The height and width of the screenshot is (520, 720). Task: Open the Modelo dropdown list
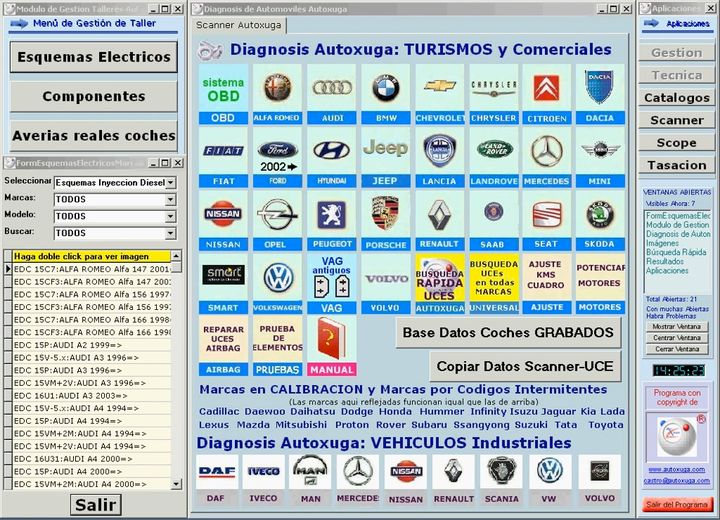point(170,216)
